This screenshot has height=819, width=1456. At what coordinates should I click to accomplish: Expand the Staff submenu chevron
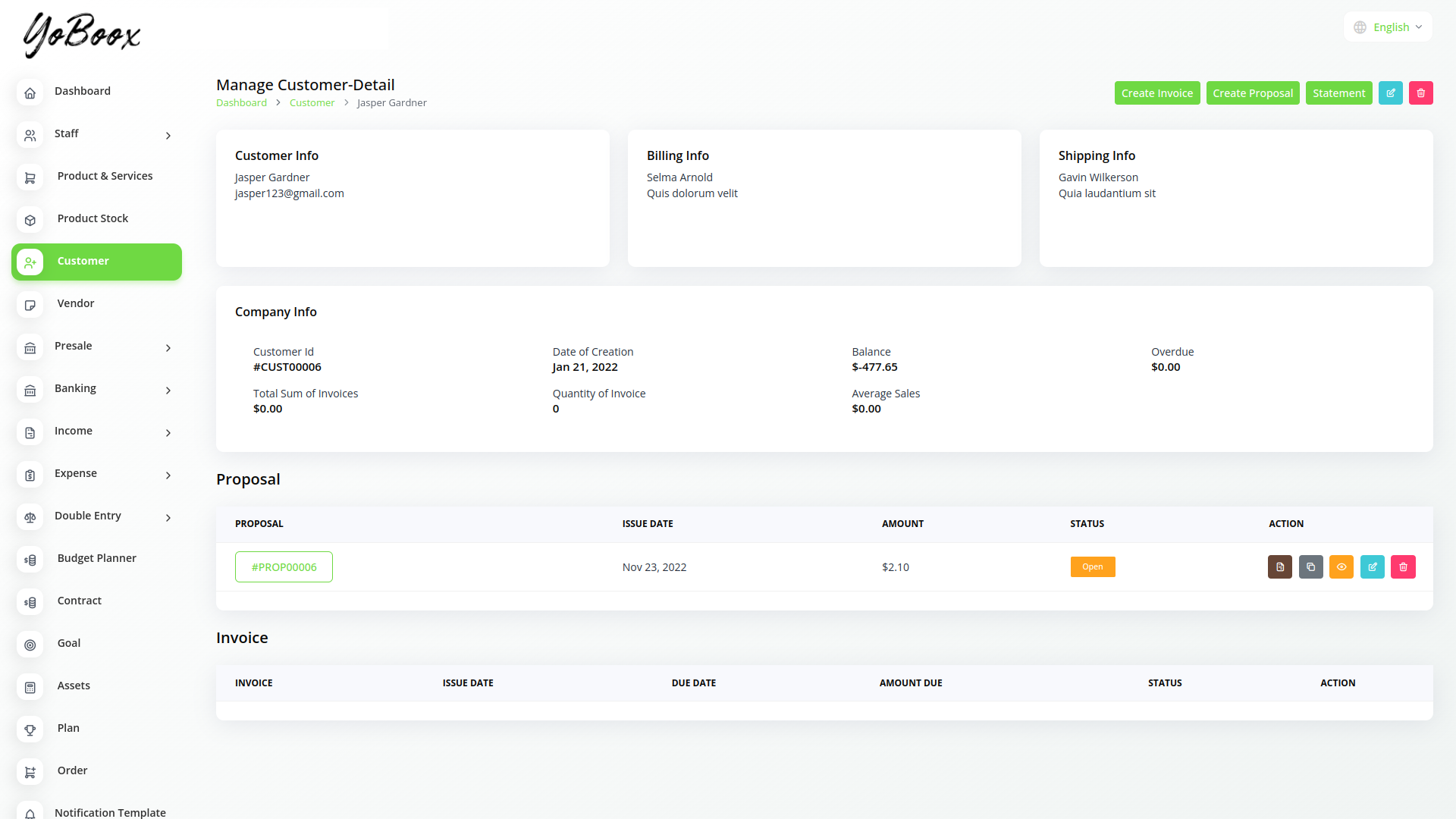(x=168, y=136)
